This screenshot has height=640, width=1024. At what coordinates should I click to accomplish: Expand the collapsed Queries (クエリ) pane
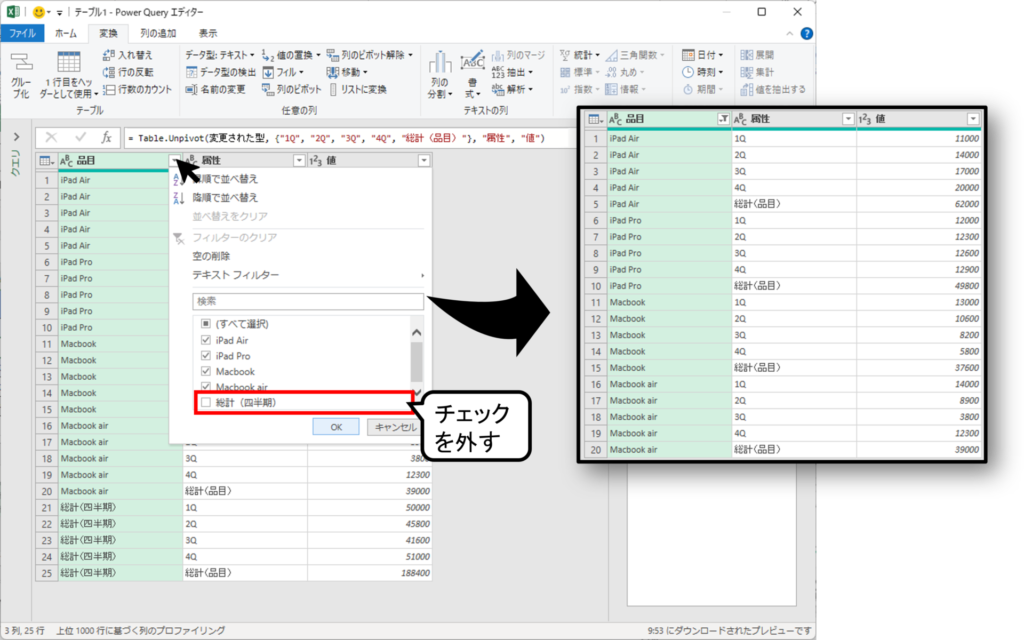coord(16,137)
